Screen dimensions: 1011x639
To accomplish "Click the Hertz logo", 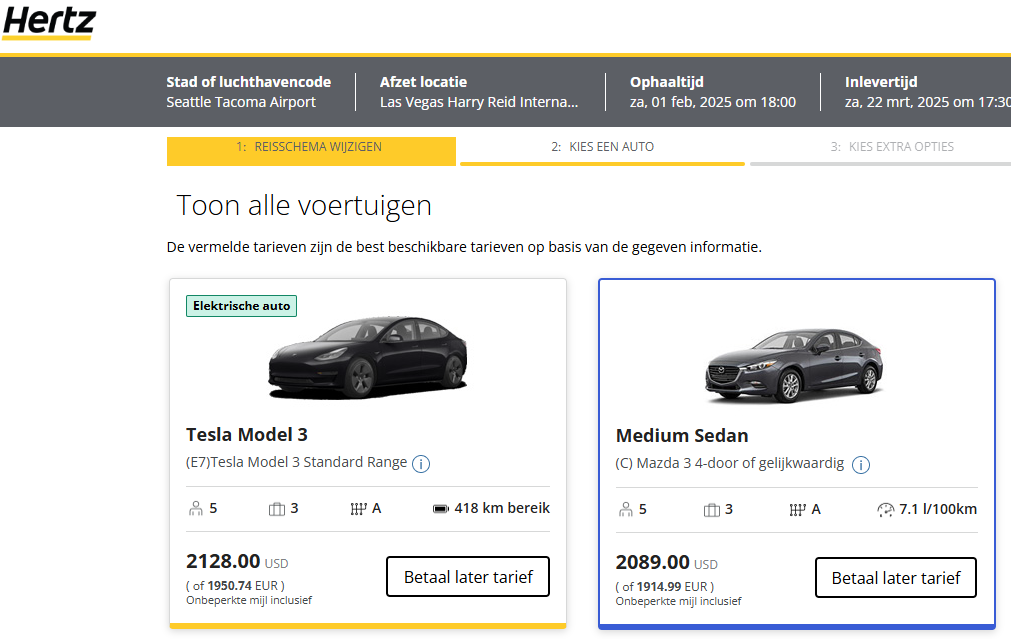I will click(x=49, y=22).
